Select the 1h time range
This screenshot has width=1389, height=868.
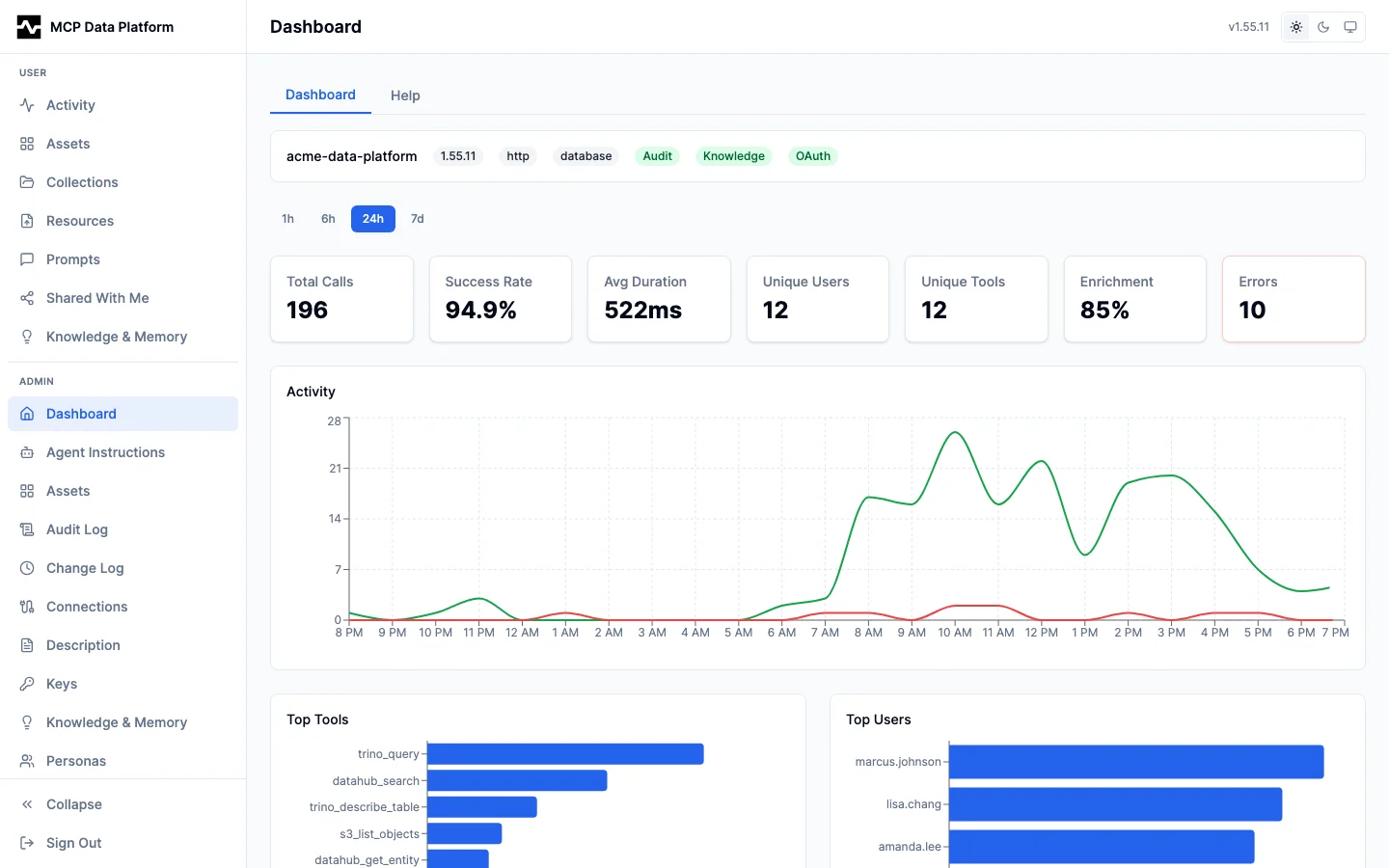[x=287, y=219]
